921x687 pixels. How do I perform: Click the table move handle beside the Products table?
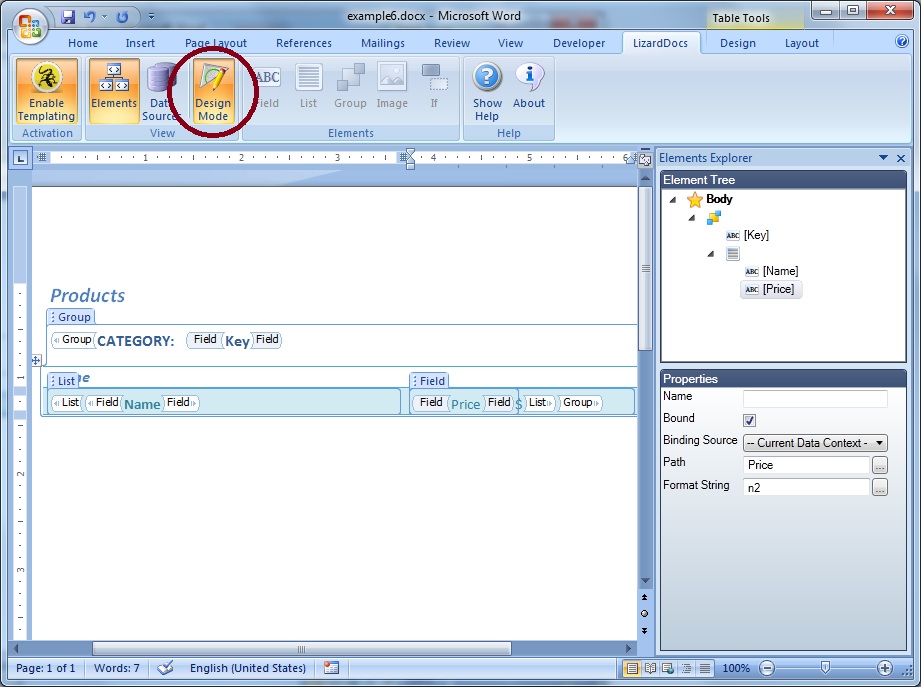36,360
